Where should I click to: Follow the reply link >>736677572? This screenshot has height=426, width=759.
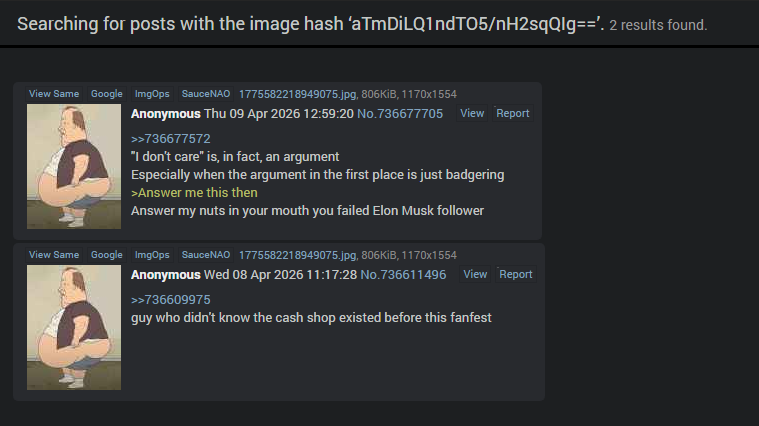(x=170, y=139)
